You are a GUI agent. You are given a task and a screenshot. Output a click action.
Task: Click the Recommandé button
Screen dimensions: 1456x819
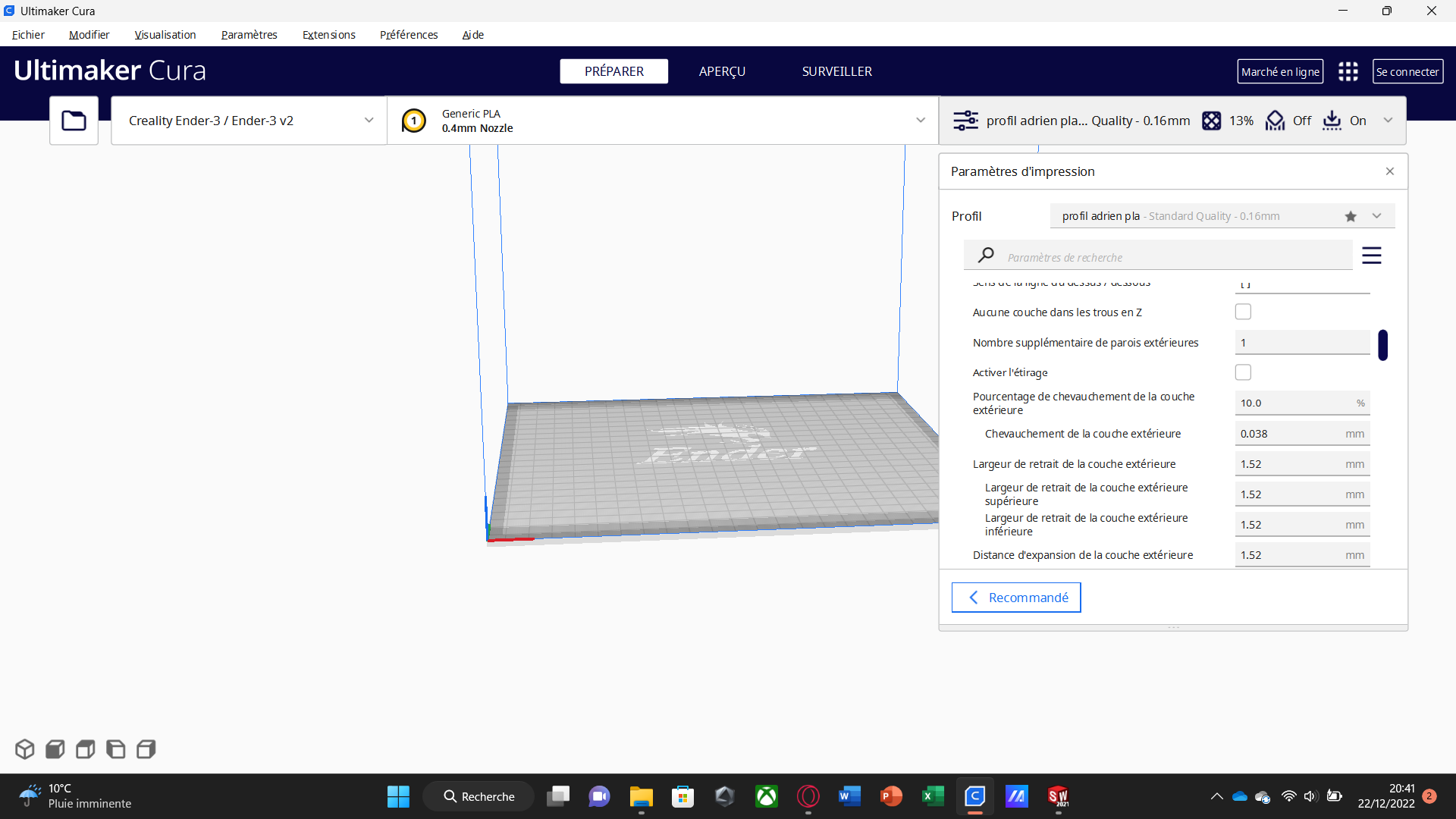1015,598
